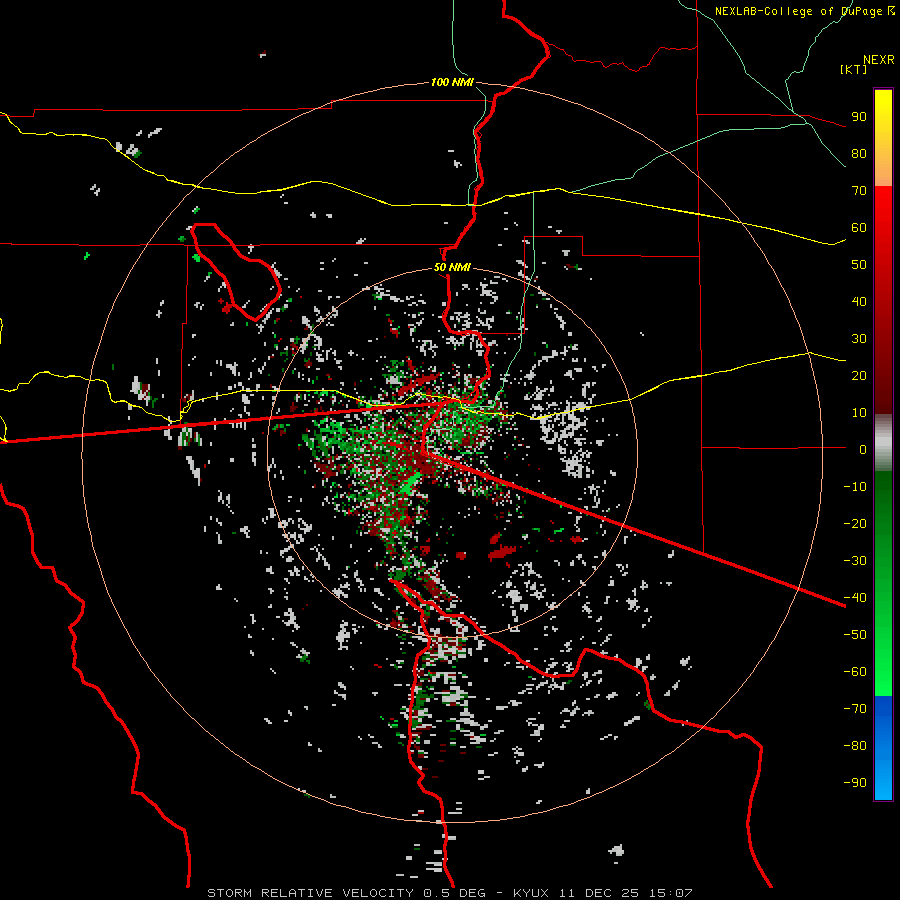Click the -60 scale label
The image size is (900, 900).
pyautogui.click(x=855, y=672)
